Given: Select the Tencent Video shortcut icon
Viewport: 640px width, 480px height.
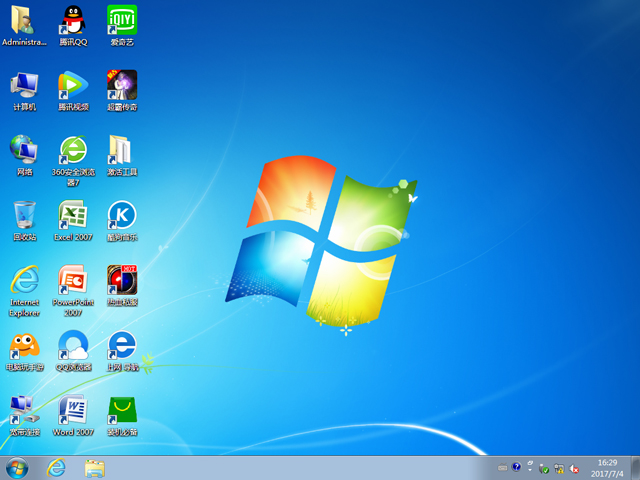Looking at the screenshot, I should pos(73,86).
